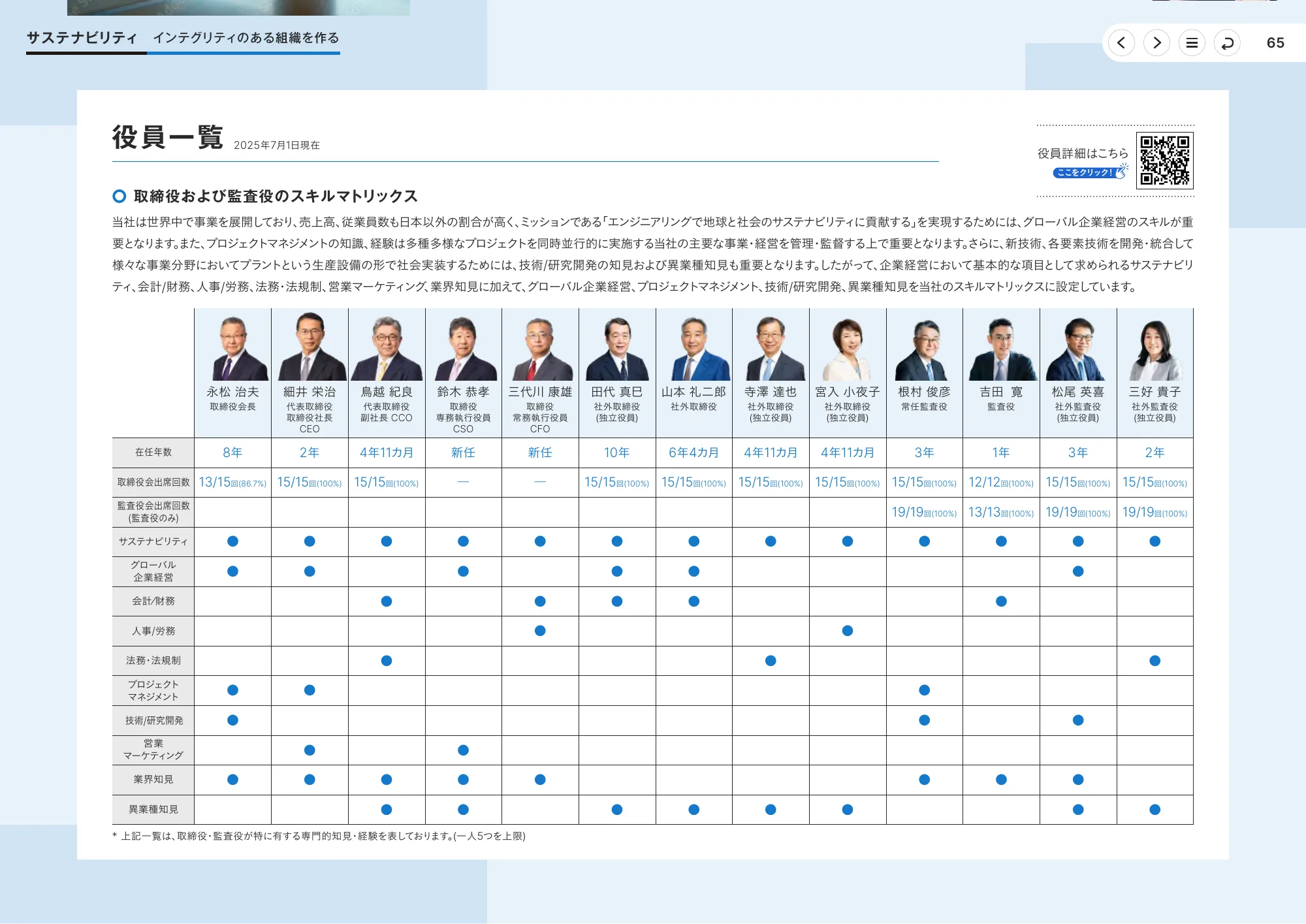Click 三好 貴子's photo

[x=1155, y=346]
